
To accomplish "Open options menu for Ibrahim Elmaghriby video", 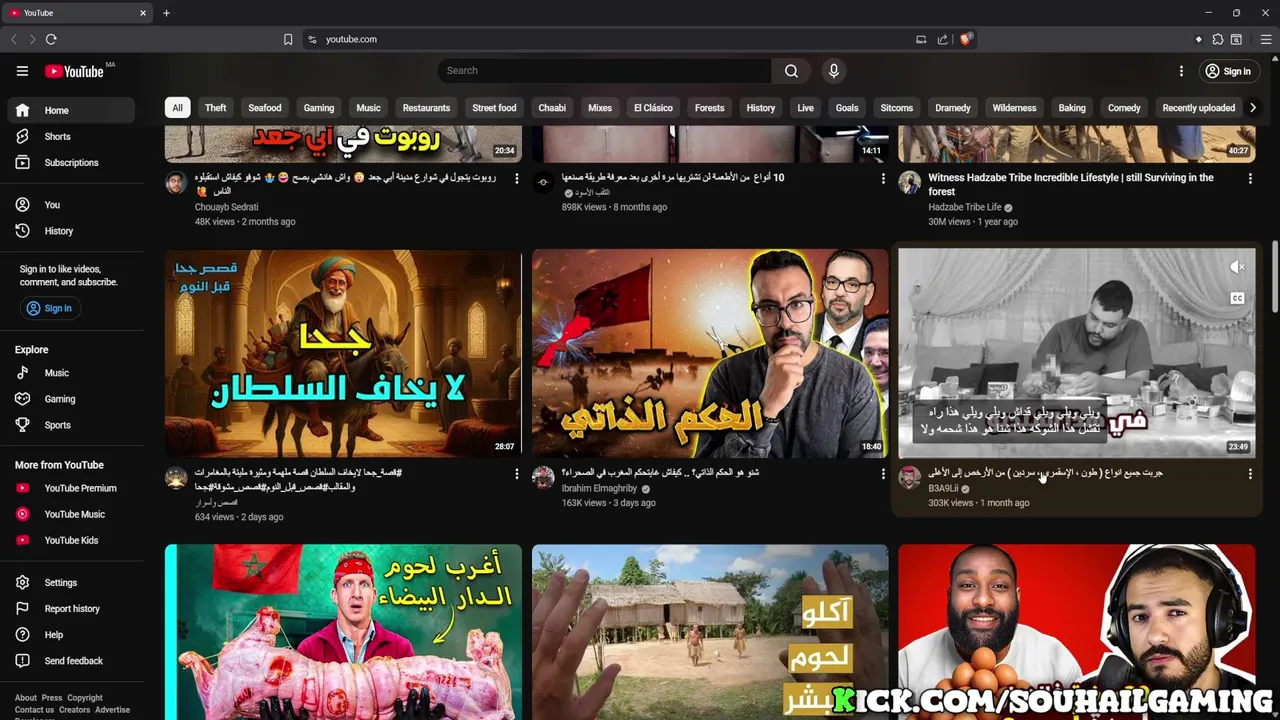I will click(x=883, y=474).
